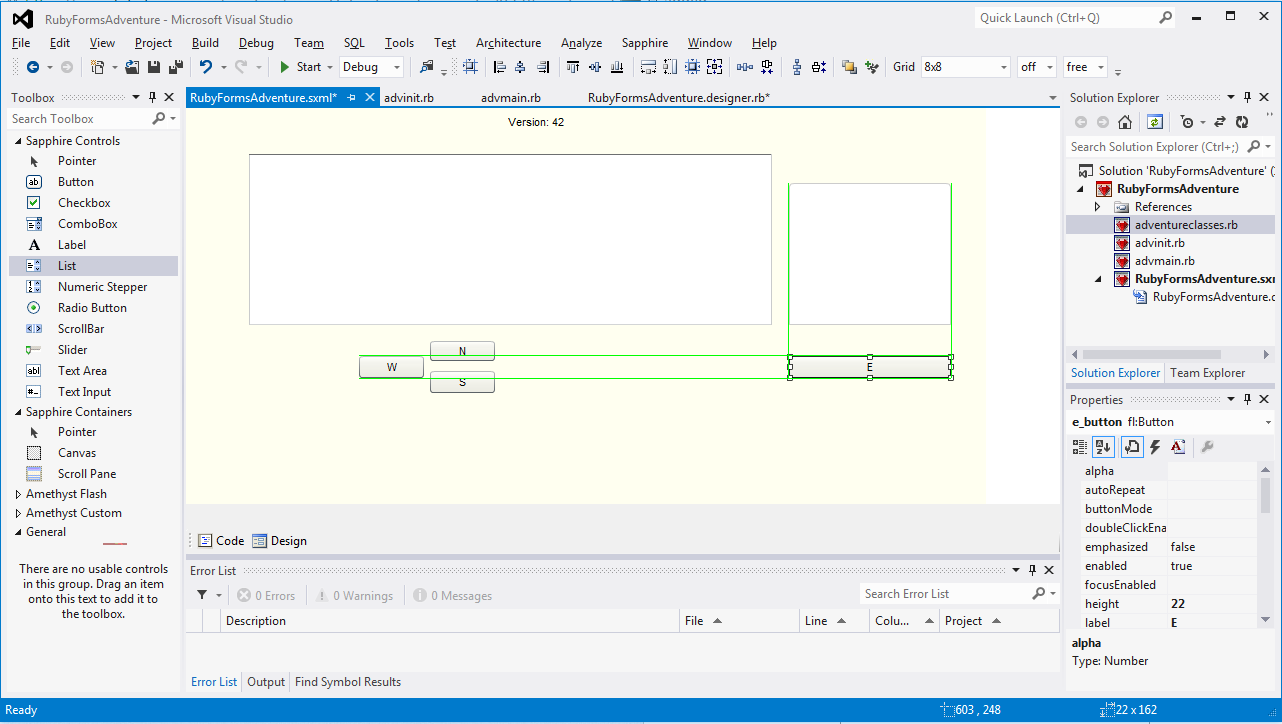Image resolution: width=1282 pixels, height=724 pixels.
Task: Pin the RubyFormsAdventure.sxml tab
Action: click(353, 98)
